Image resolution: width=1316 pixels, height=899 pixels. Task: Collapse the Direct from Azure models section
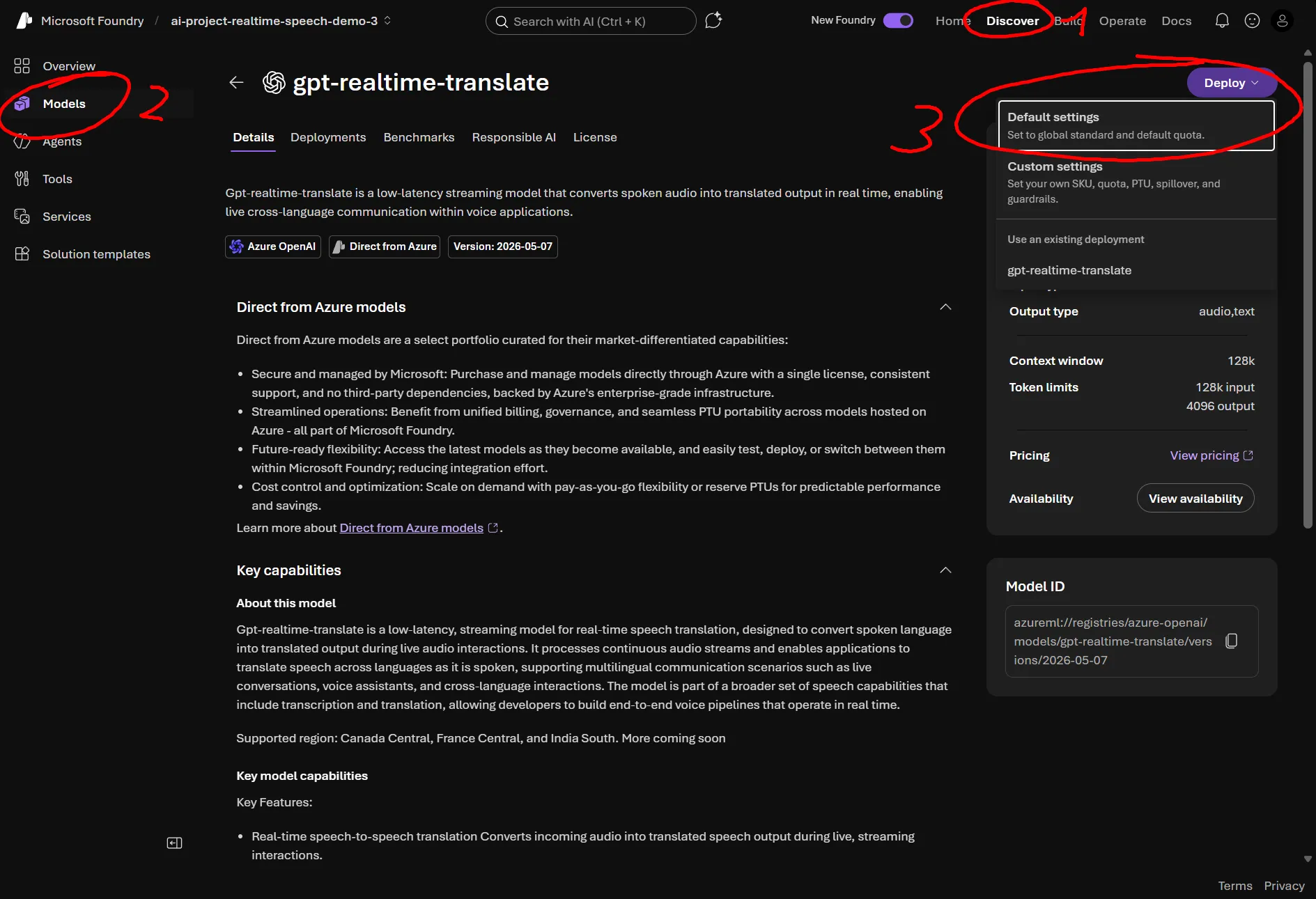click(945, 307)
